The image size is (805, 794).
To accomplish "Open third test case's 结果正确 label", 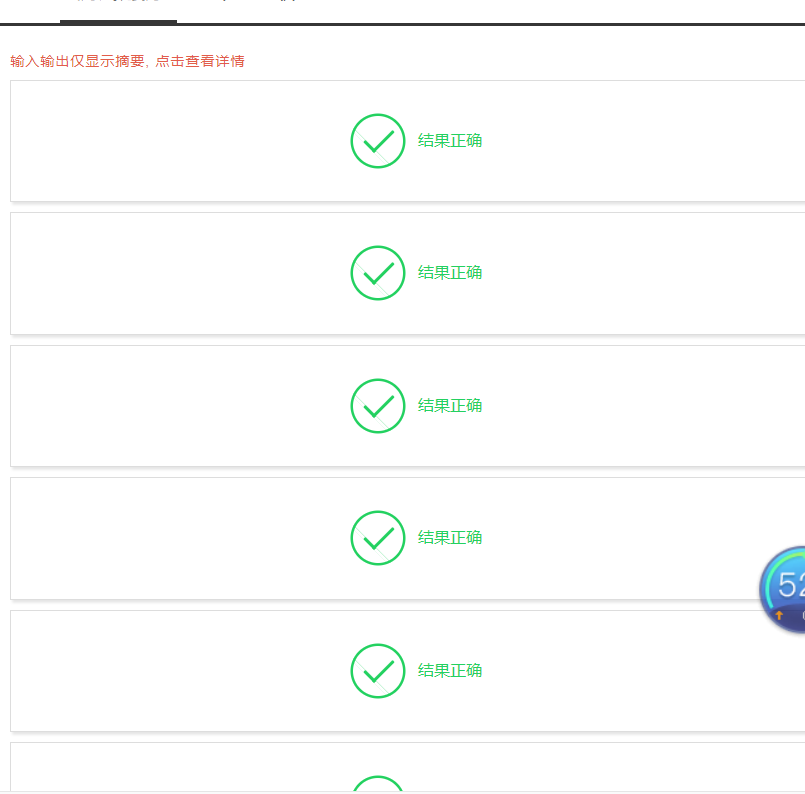I will click(x=450, y=405).
